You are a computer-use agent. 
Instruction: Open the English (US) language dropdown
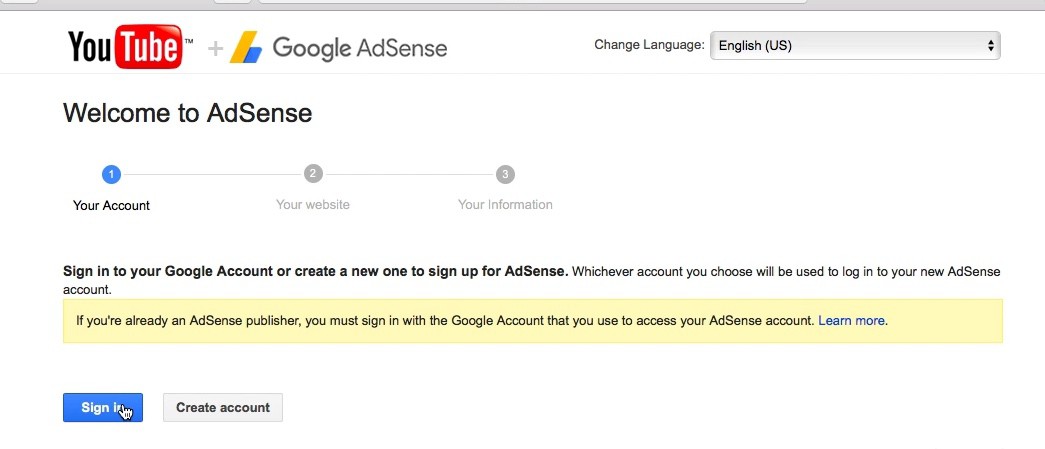tap(855, 45)
